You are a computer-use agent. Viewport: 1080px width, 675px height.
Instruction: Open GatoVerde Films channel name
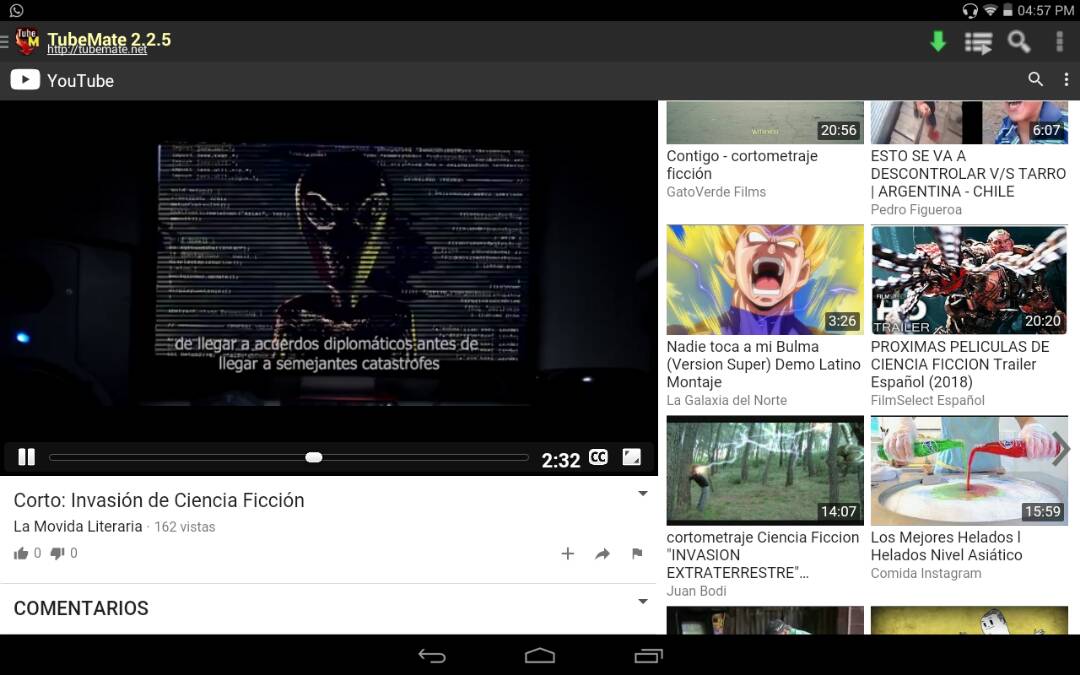[716, 192]
